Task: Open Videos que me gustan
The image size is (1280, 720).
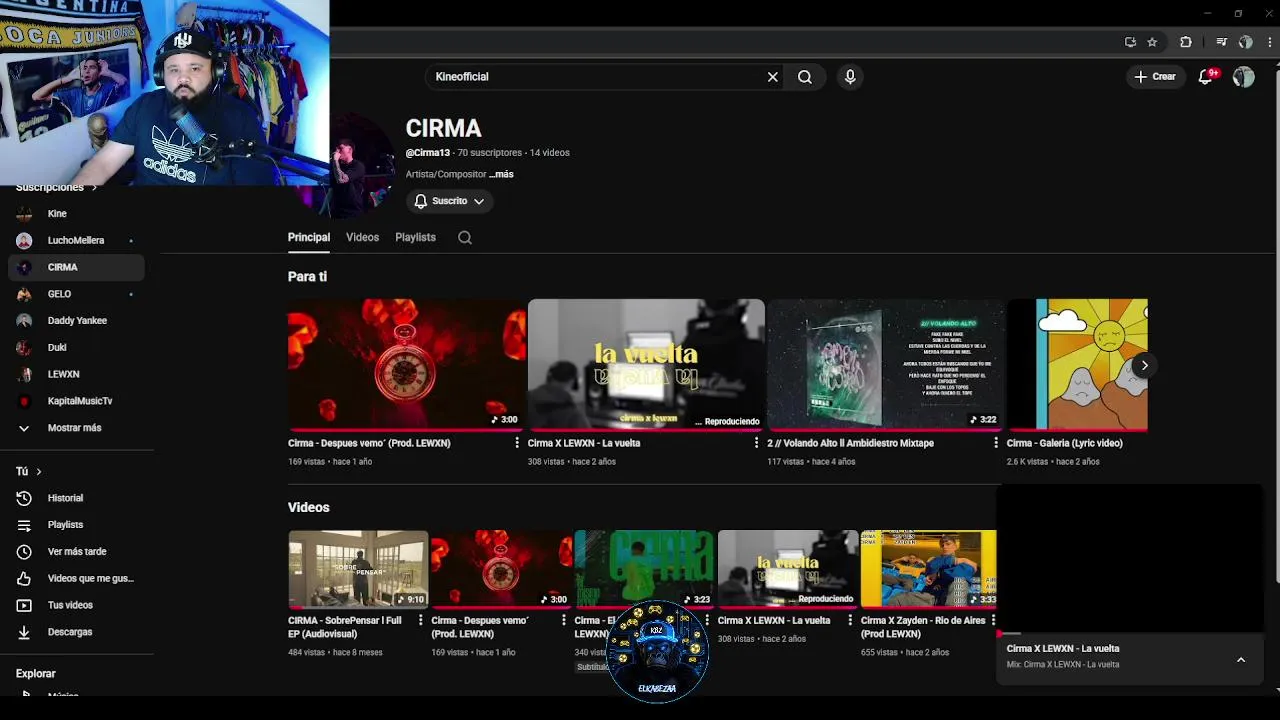Action: [x=77, y=578]
